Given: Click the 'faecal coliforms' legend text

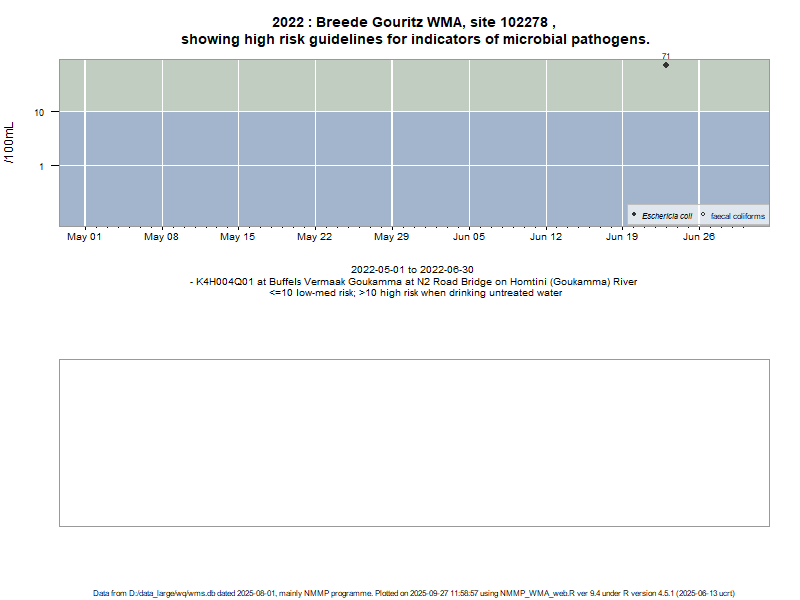Looking at the screenshot, I should (738, 216).
